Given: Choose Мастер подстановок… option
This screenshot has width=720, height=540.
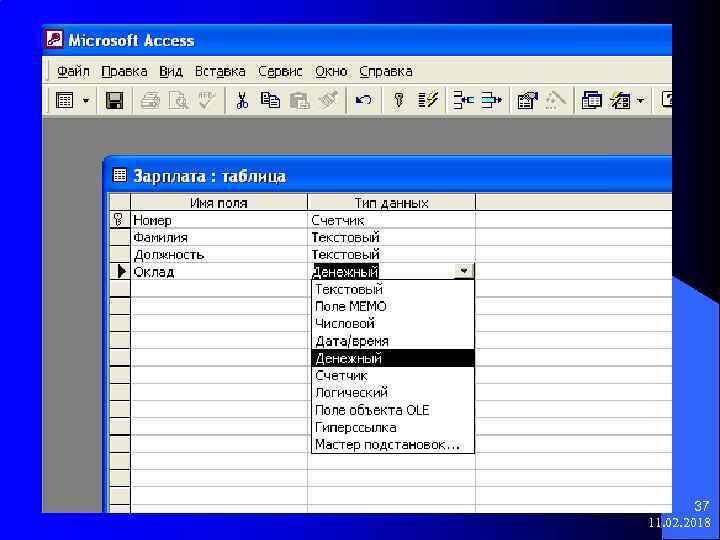Looking at the screenshot, I should (393, 444).
